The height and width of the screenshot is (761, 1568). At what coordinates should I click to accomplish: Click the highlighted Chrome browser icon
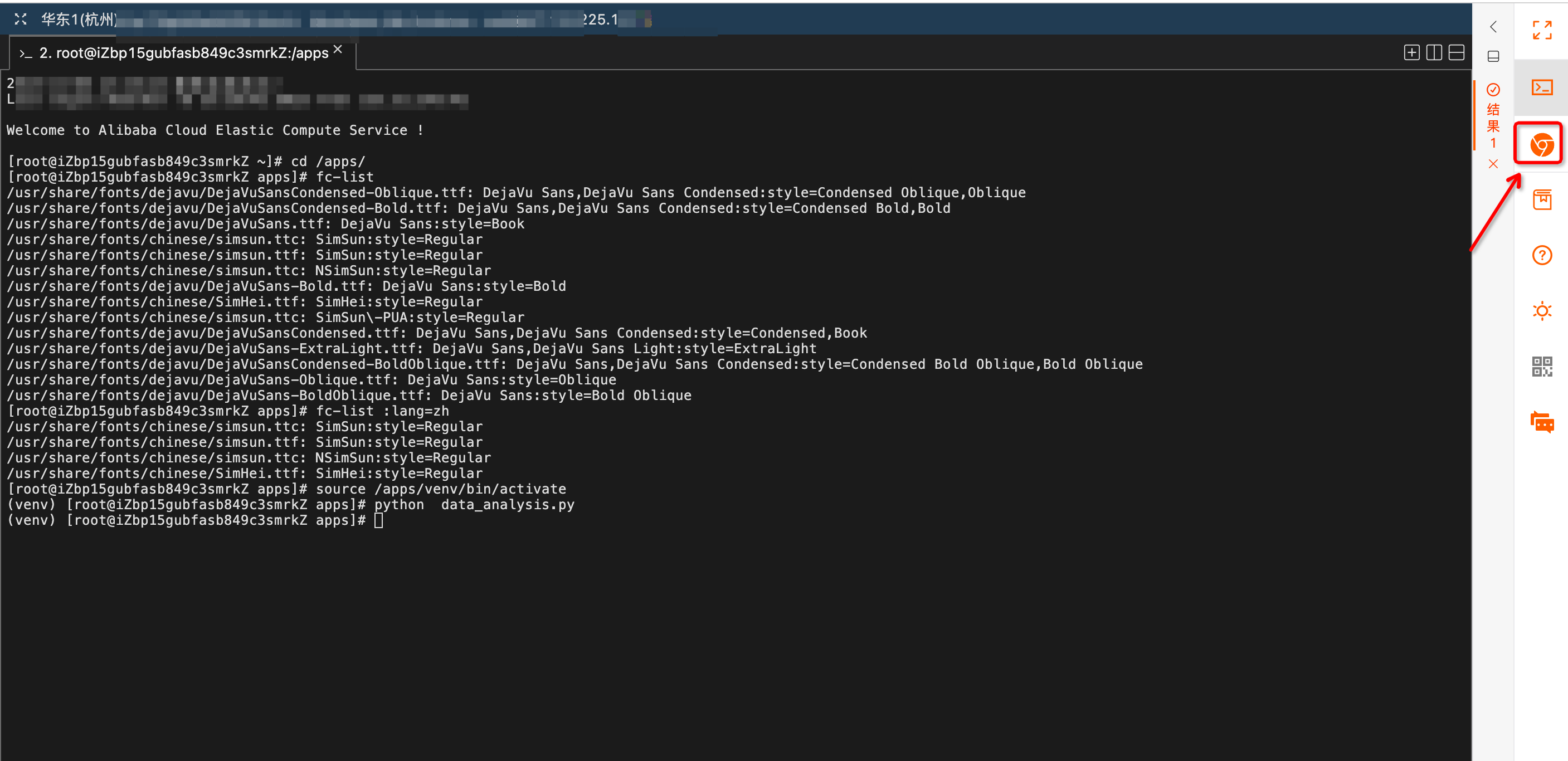click(1541, 145)
